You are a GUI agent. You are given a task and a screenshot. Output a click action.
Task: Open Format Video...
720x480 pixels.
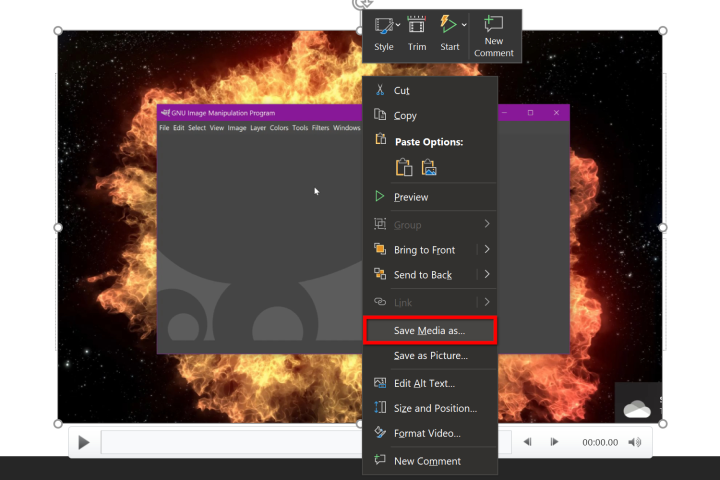(429, 433)
